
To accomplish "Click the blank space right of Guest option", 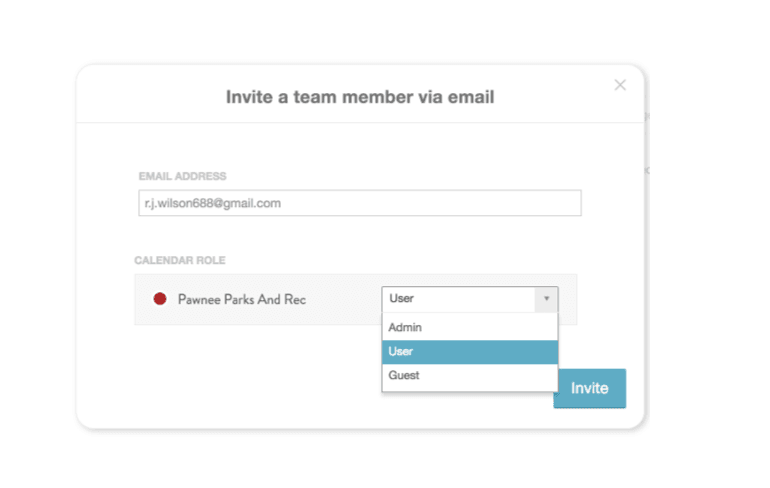I will coord(500,376).
